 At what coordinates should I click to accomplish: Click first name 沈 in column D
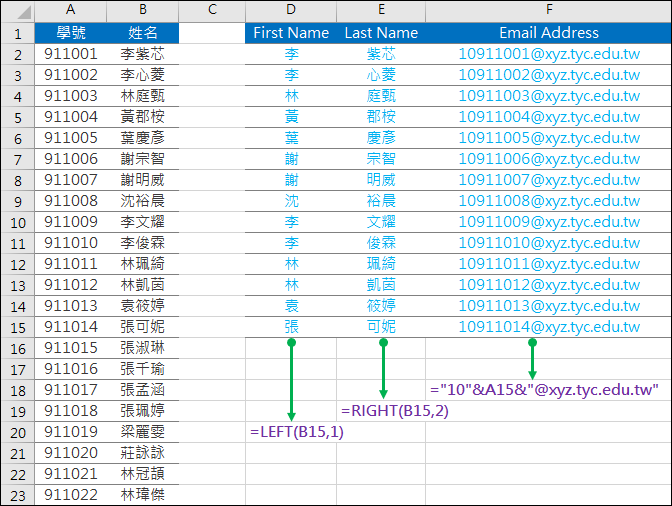[x=291, y=201]
